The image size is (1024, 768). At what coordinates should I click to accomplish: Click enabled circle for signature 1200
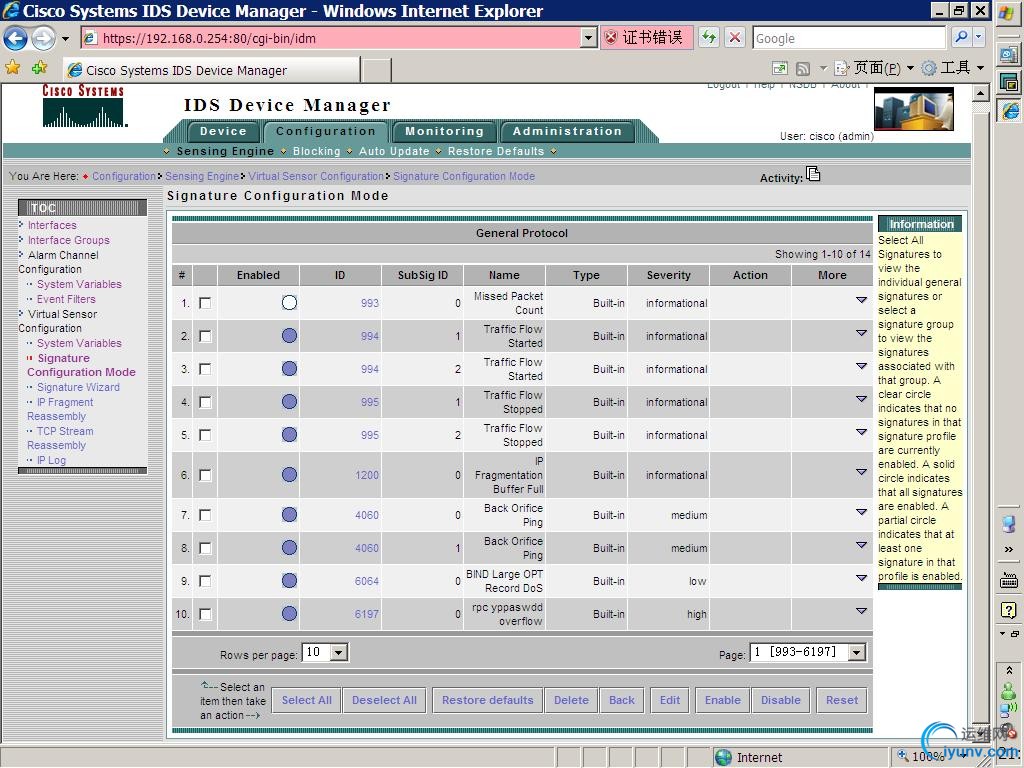[289, 475]
